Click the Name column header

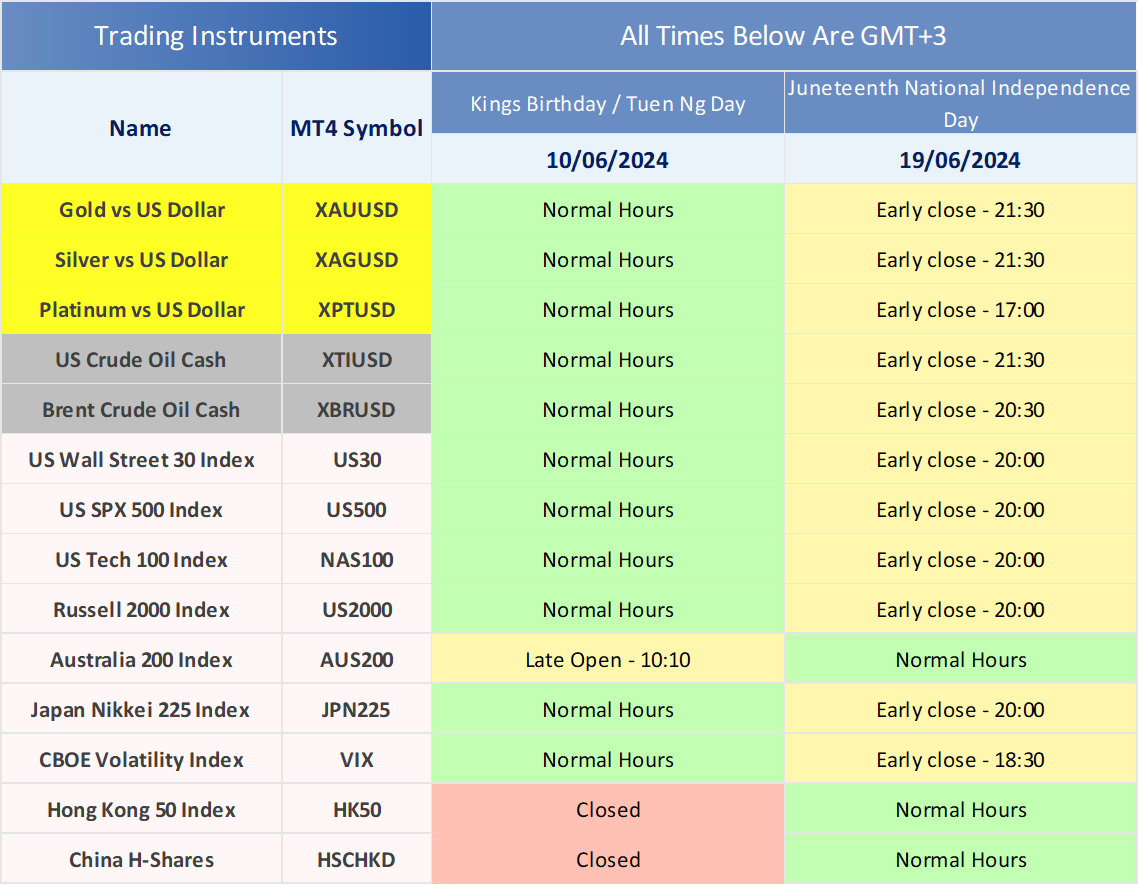(141, 128)
